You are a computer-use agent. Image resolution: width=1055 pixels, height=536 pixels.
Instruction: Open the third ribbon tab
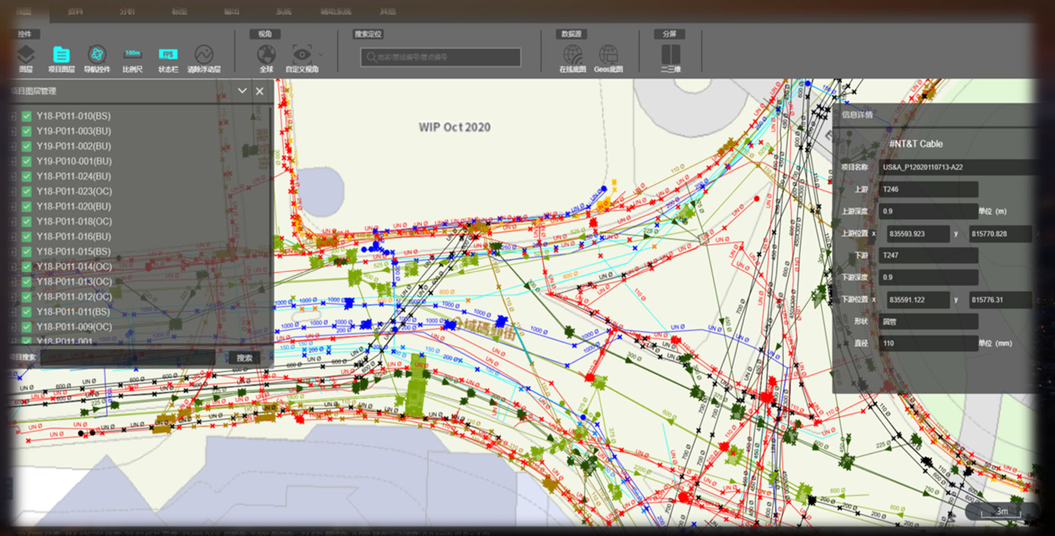click(127, 11)
